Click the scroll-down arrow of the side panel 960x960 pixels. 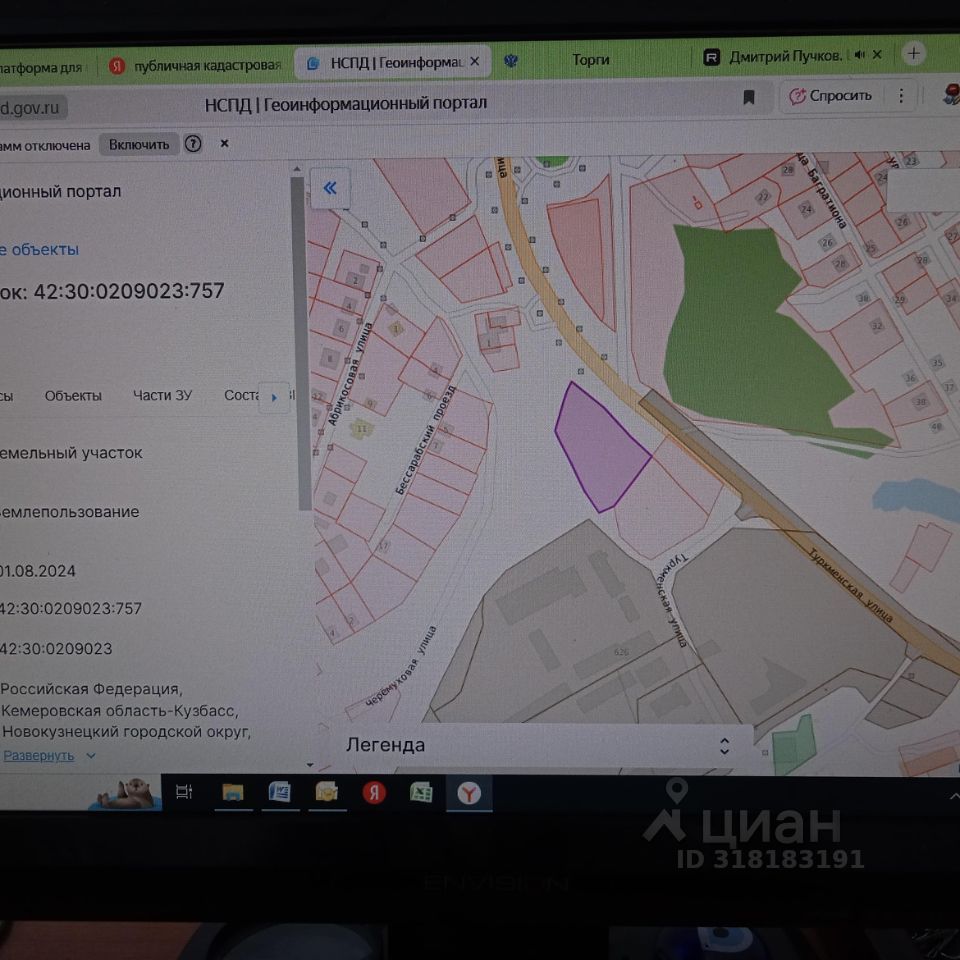[309, 765]
